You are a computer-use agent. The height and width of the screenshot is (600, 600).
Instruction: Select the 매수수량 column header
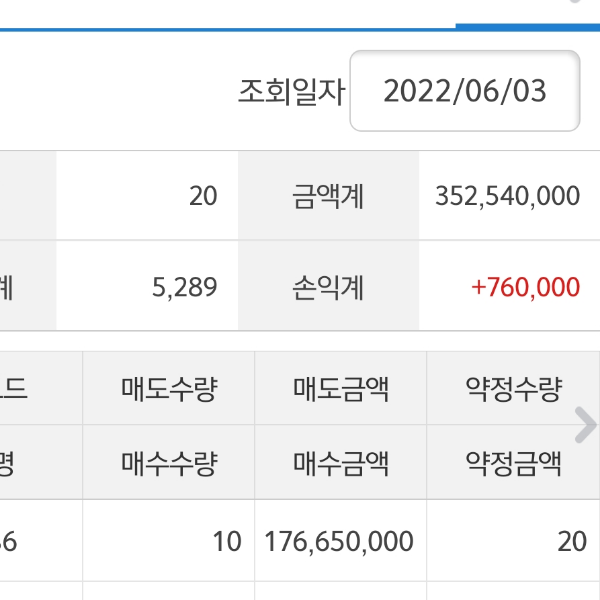coord(169,463)
